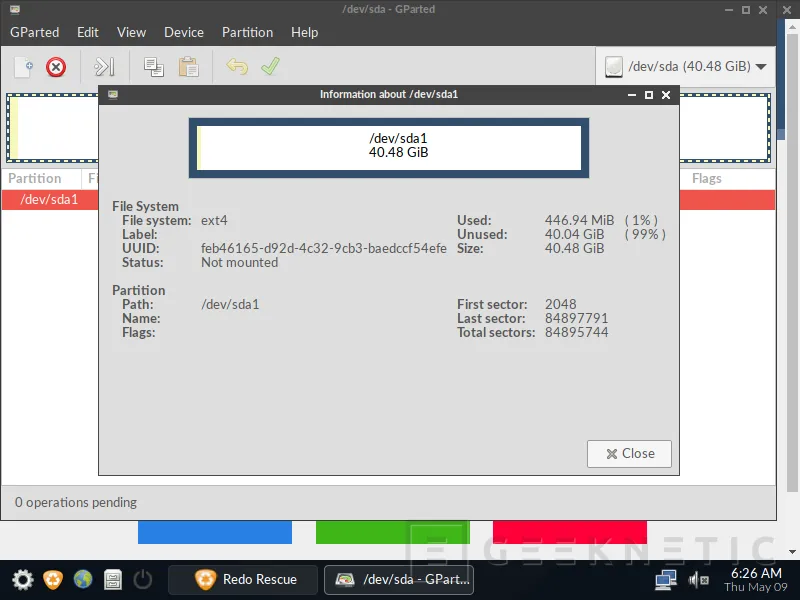
Task: Apply all operations with green checkmark
Action: coord(269,67)
